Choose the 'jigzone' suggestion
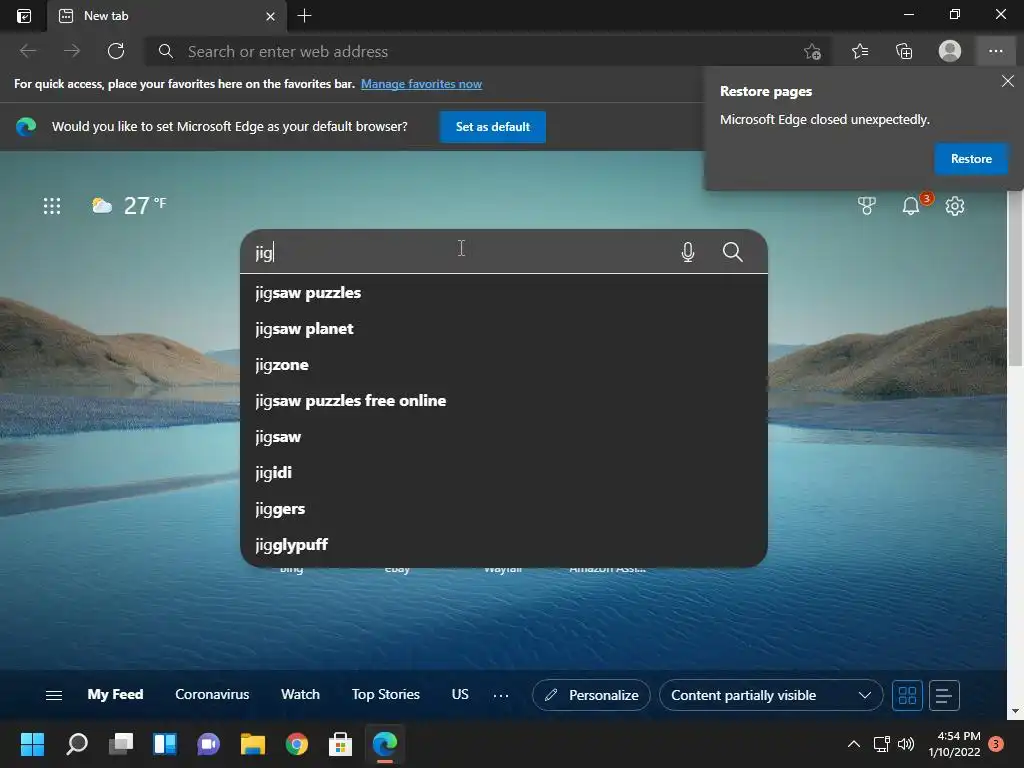Viewport: 1024px width, 768px height. (504, 364)
